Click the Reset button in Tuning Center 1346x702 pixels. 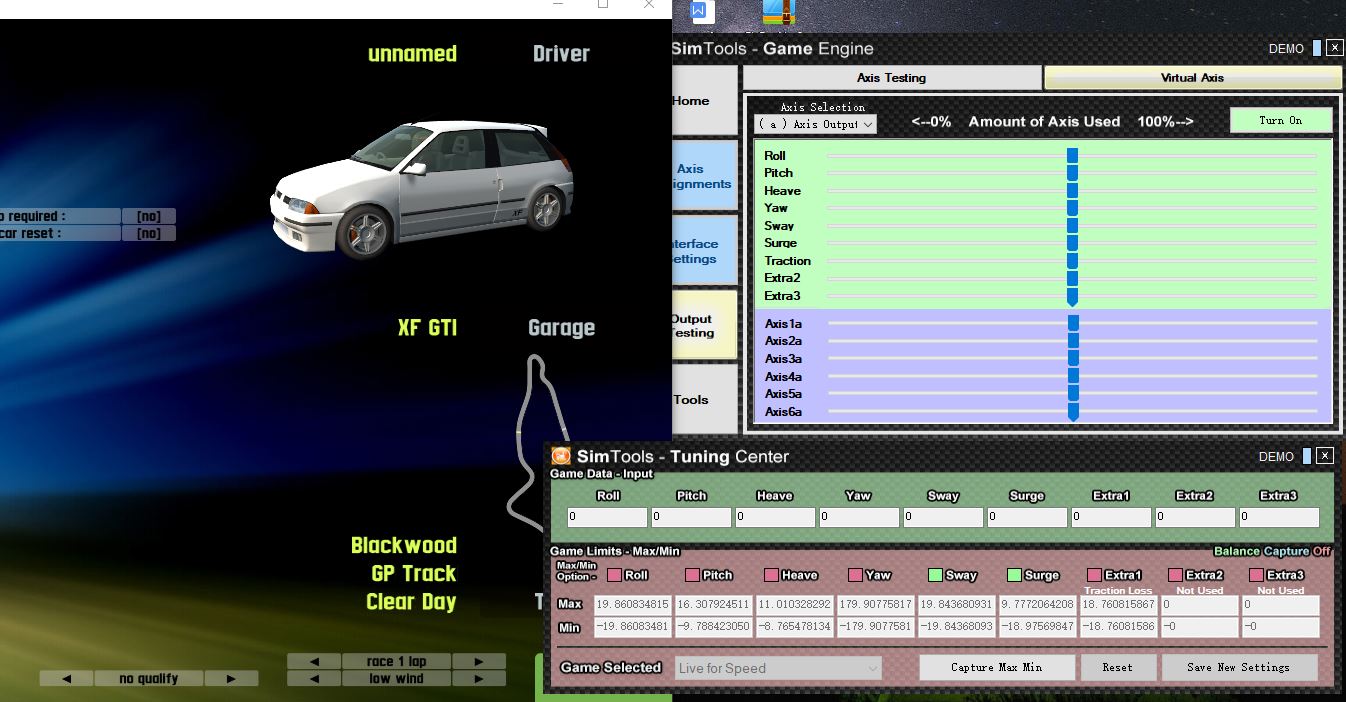pos(1118,667)
